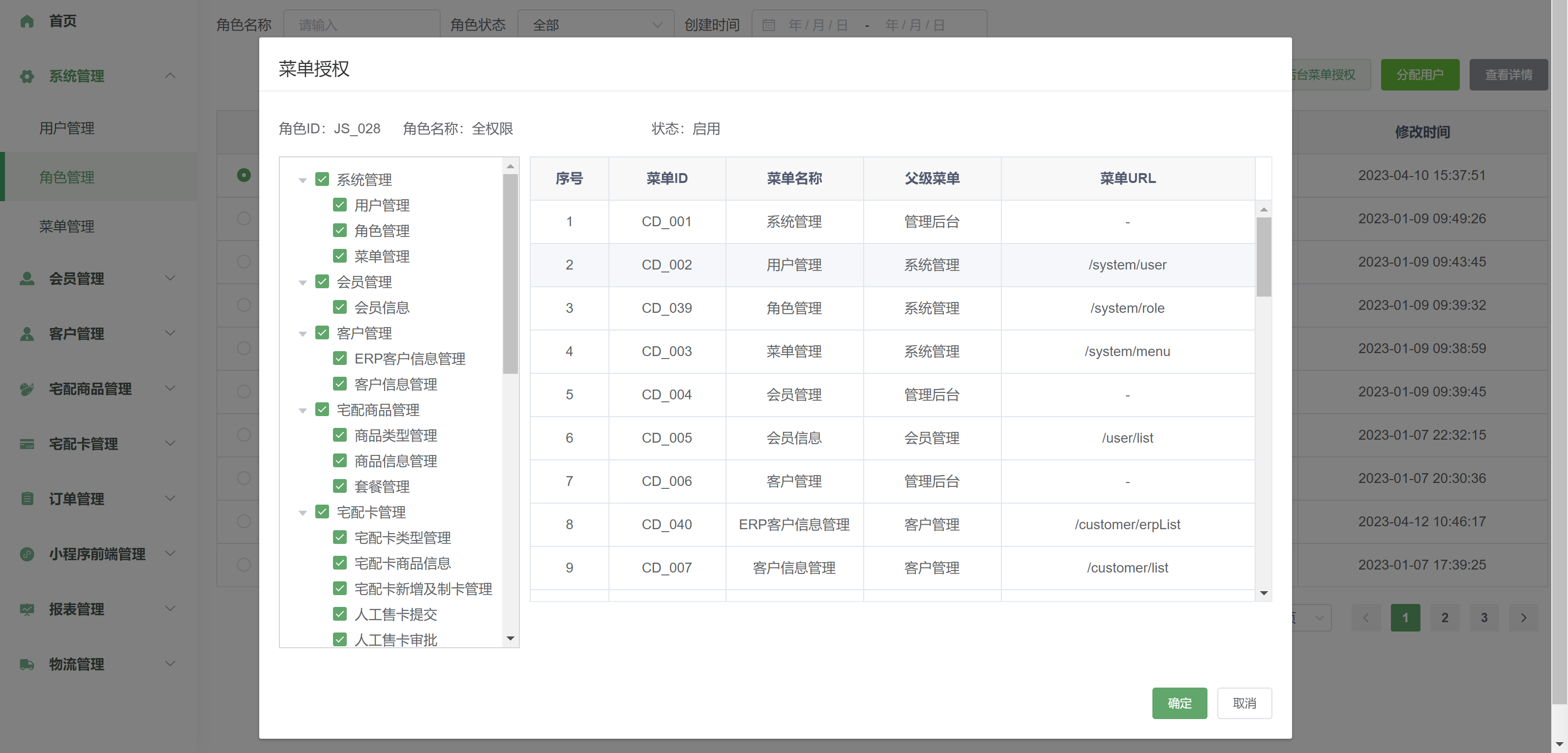Uncheck the 商品类型管理 checkbox
The width and height of the screenshot is (1568, 753).
tap(340, 435)
